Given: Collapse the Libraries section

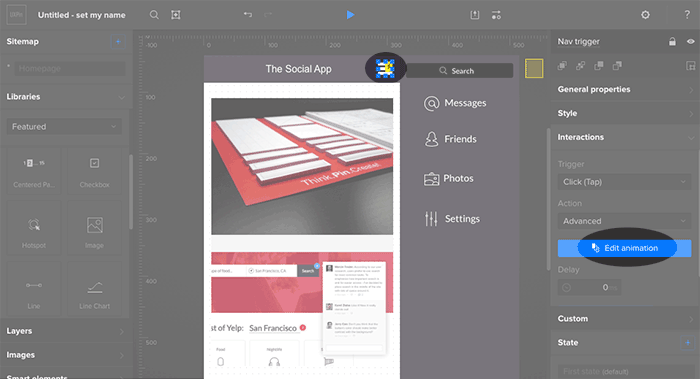Looking at the screenshot, I should (121, 97).
